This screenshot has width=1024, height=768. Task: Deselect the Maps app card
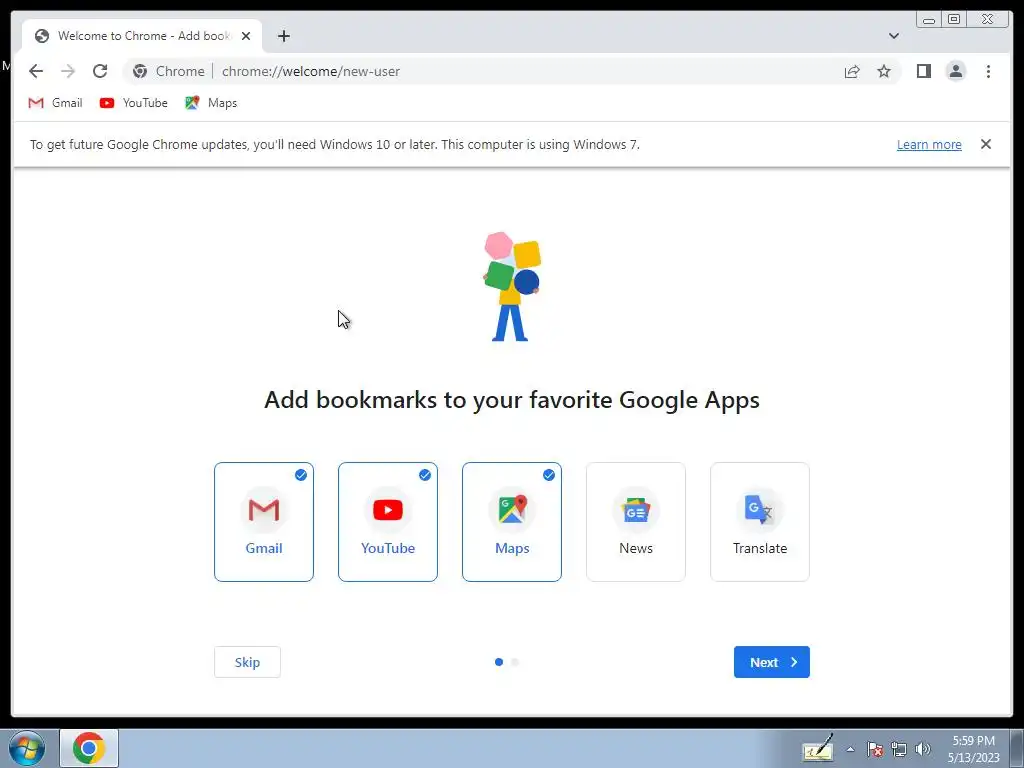512,522
